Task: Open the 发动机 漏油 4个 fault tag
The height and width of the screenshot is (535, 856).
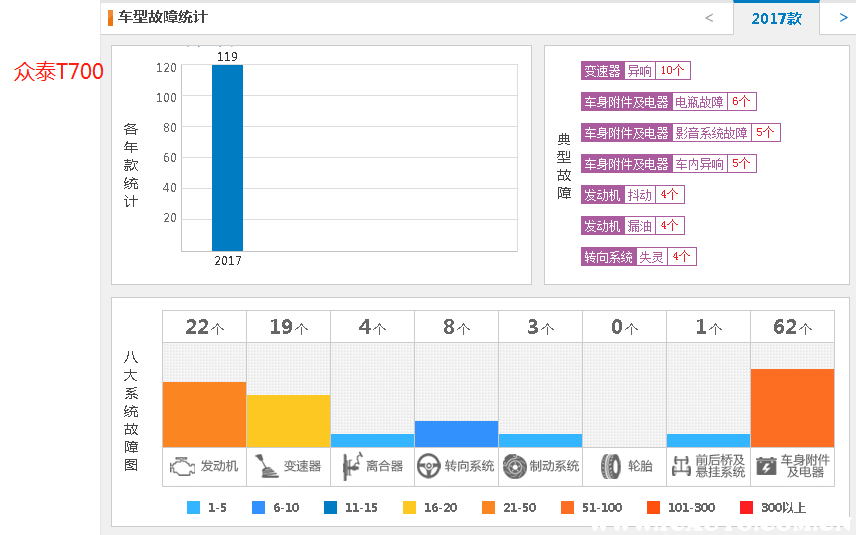Action: point(633,226)
